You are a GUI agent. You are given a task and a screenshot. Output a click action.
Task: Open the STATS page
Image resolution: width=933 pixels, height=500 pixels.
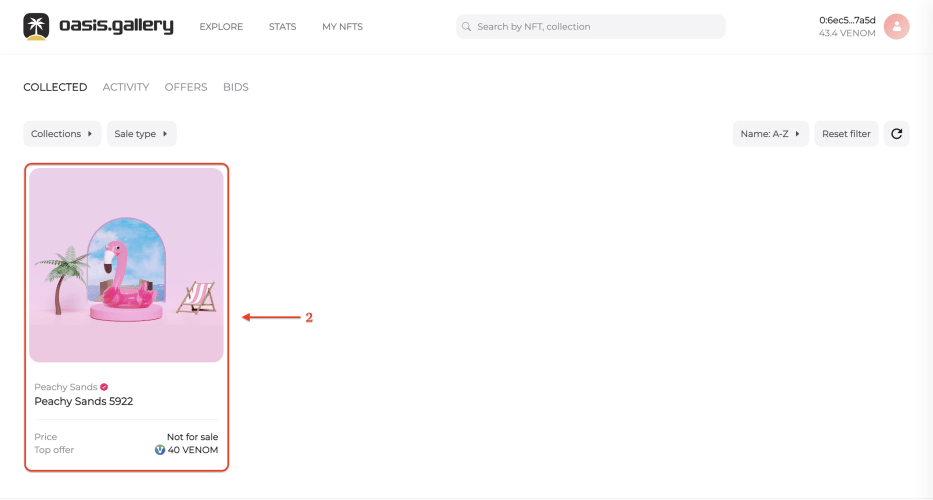pyautogui.click(x=282, y=27)
